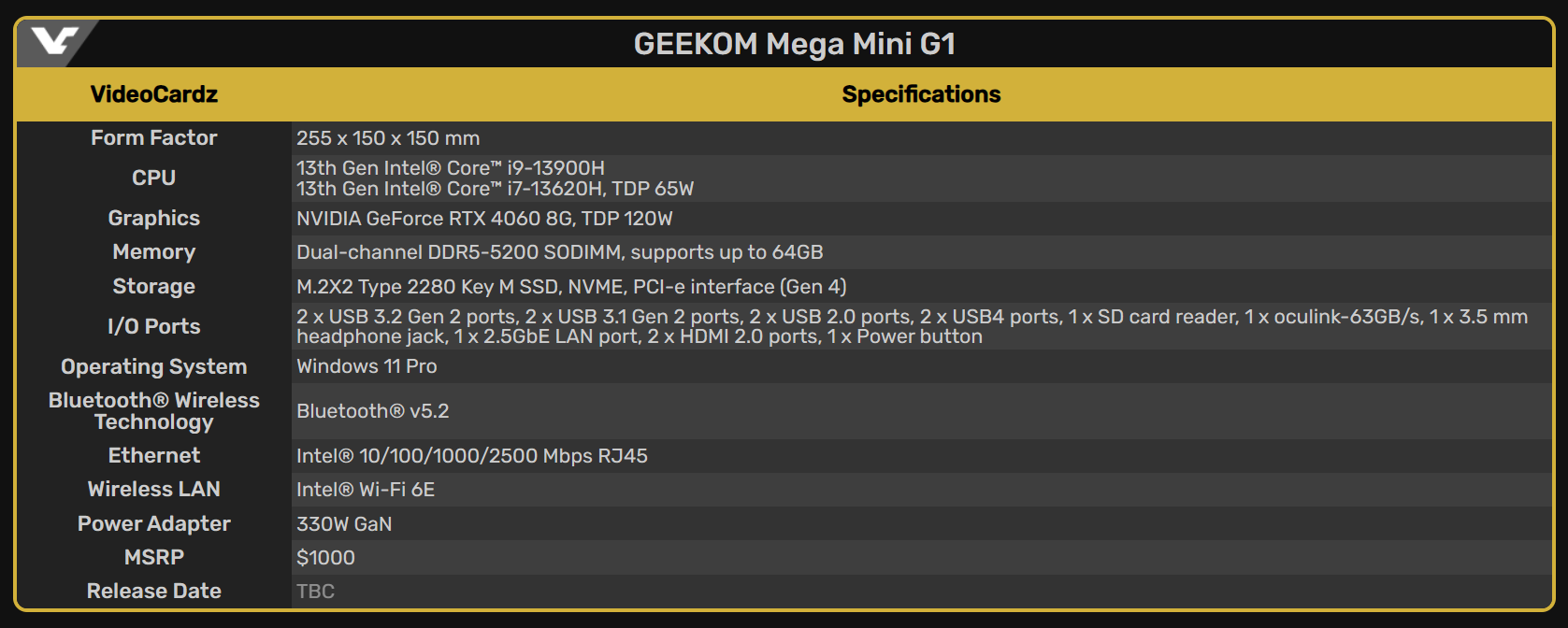
Task: Click the Specifications column header
Action: click(x=921, y=94)
